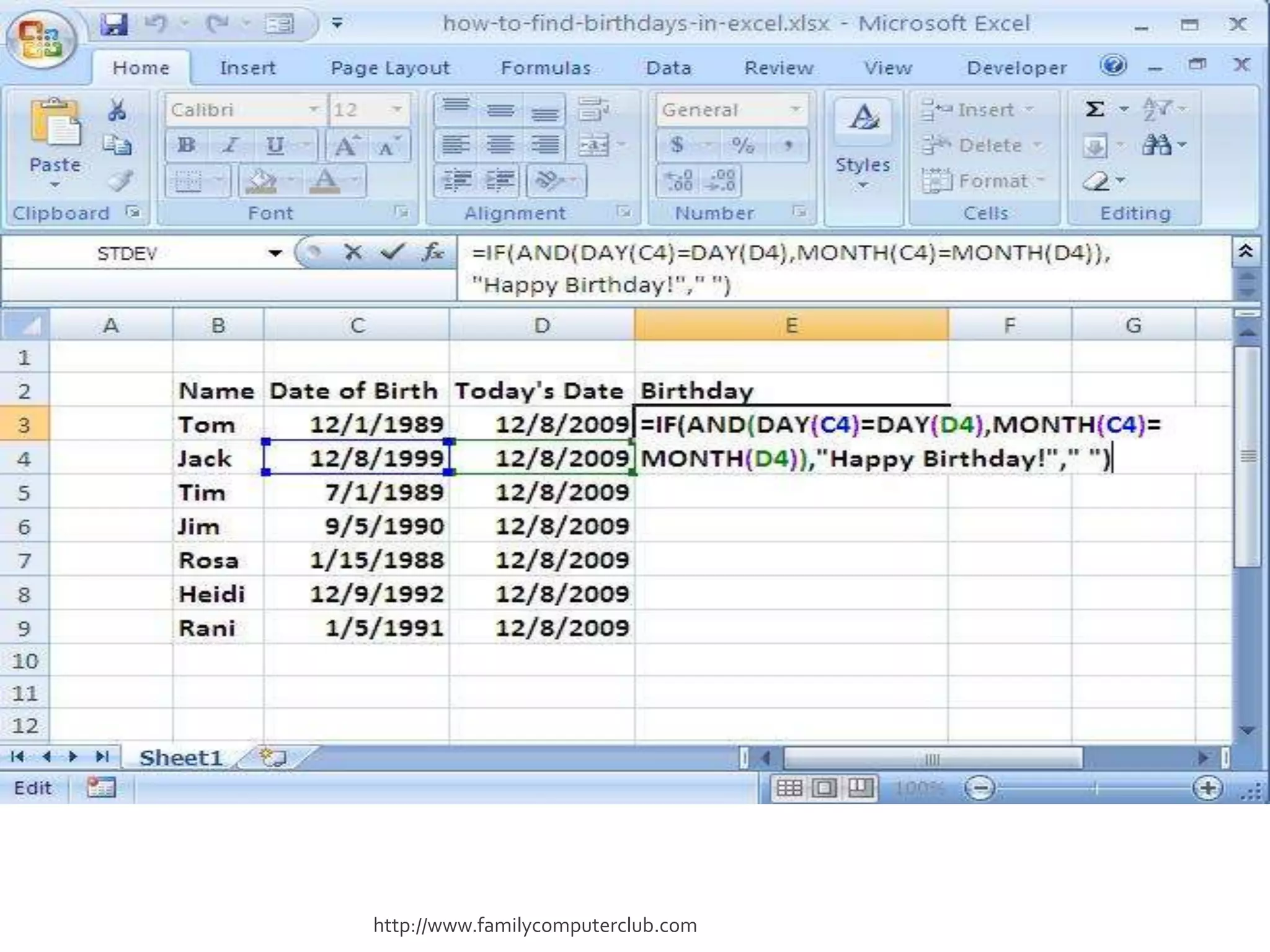Switch to Page Layout view in status bar

point(825,788)
